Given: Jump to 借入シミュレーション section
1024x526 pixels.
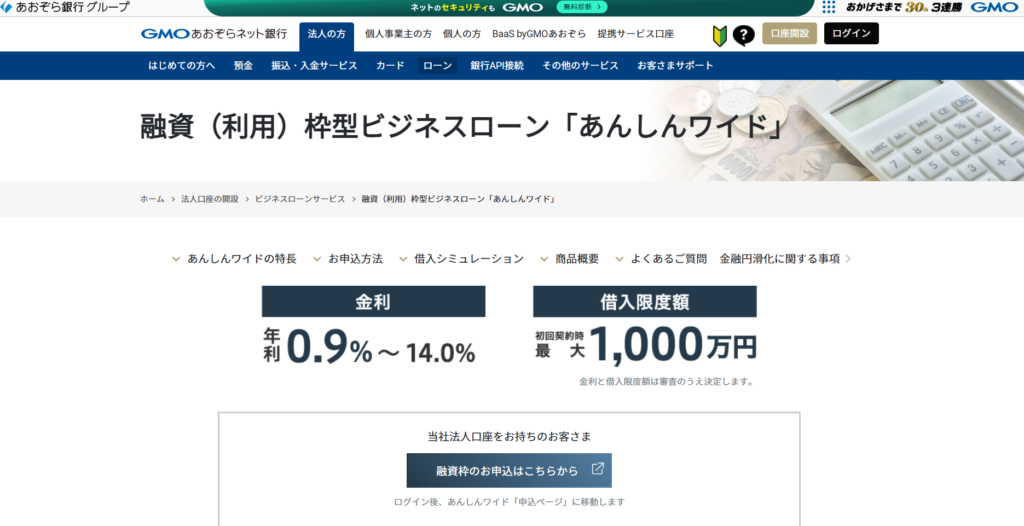Looking at the screenshot, I should click(x=461, y=259).
